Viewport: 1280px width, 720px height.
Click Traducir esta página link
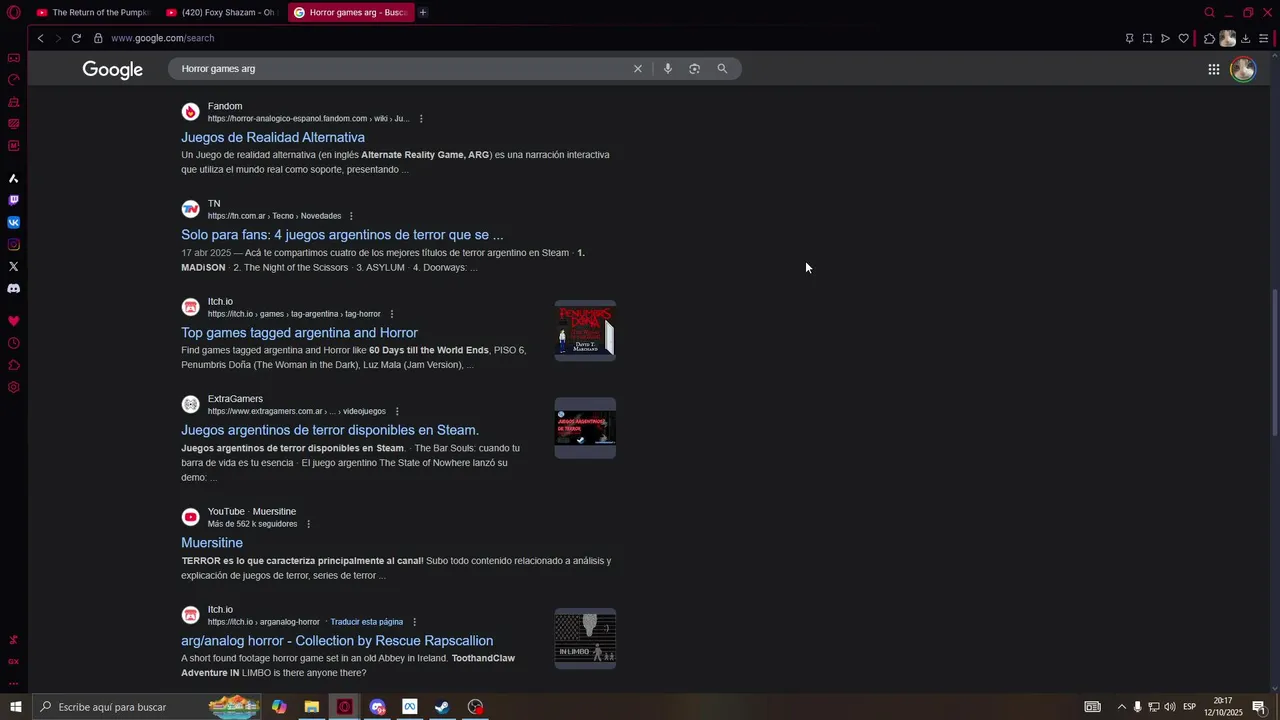pos(367,622)
